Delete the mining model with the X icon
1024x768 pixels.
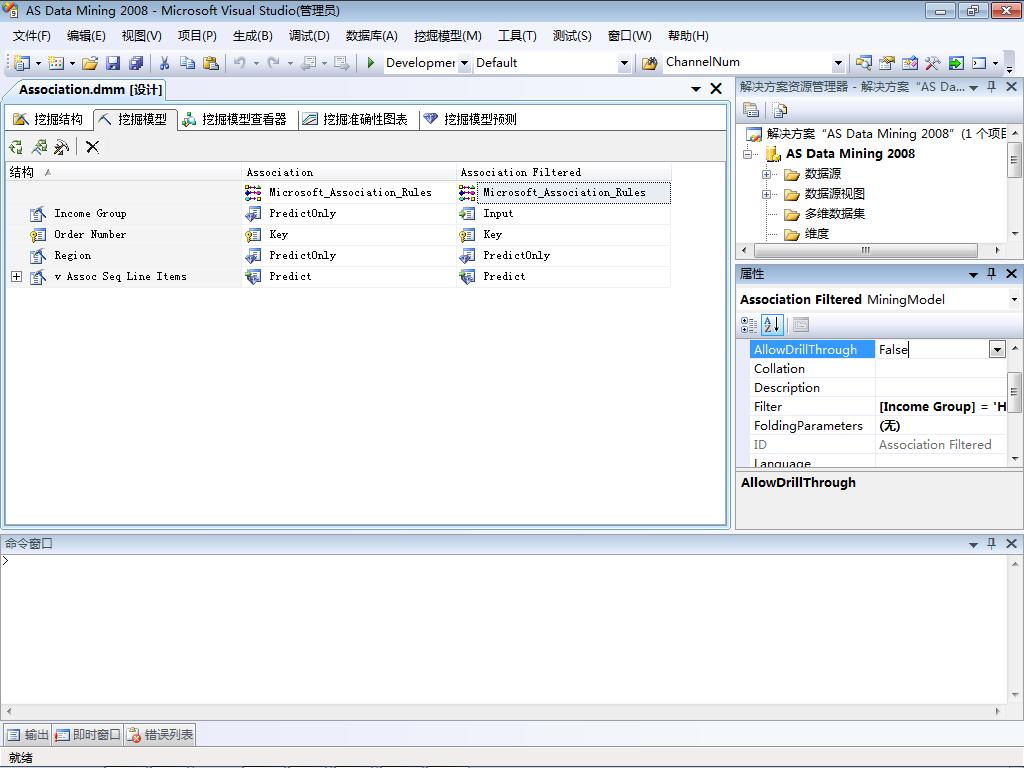(93, 147)
